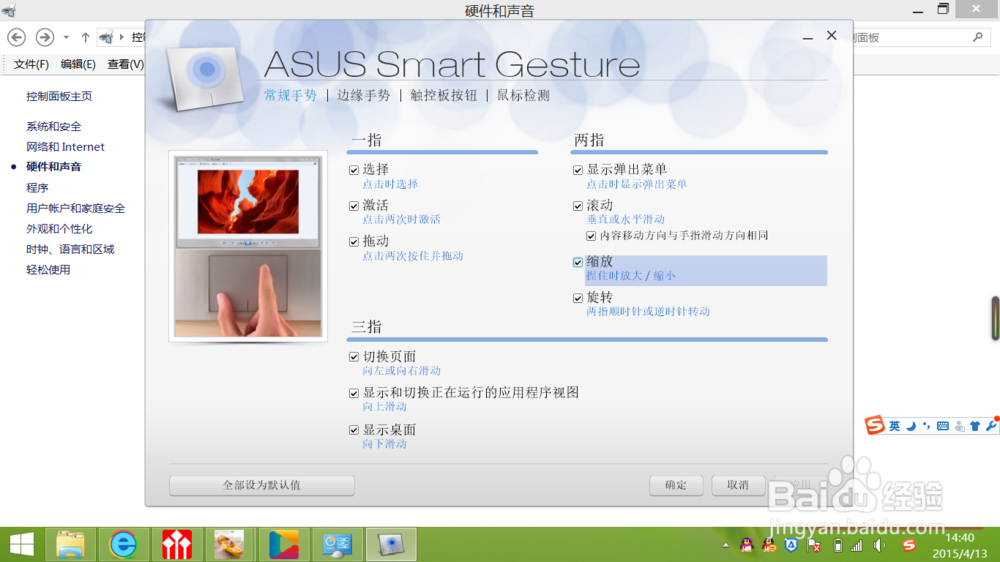Toggle punctuation icon on IME toolbar
The height and width of the screenshot is (562, 1000).
click(x=926, y=426)
